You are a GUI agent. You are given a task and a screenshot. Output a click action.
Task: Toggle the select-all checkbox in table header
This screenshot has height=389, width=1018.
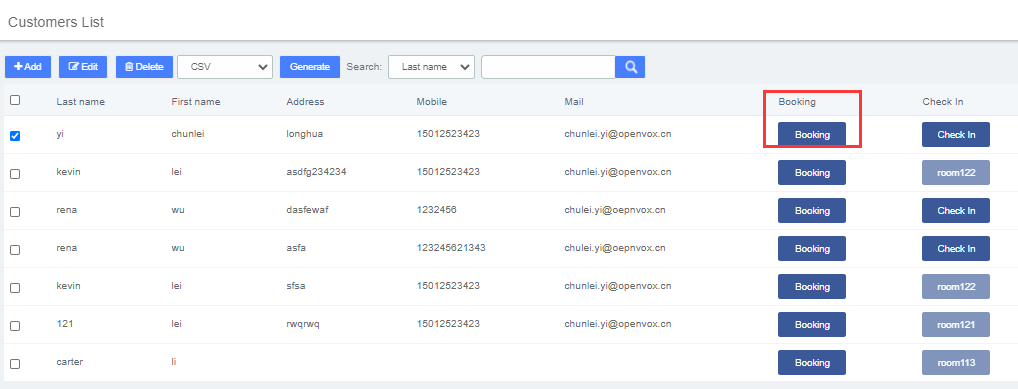point(16,100)
